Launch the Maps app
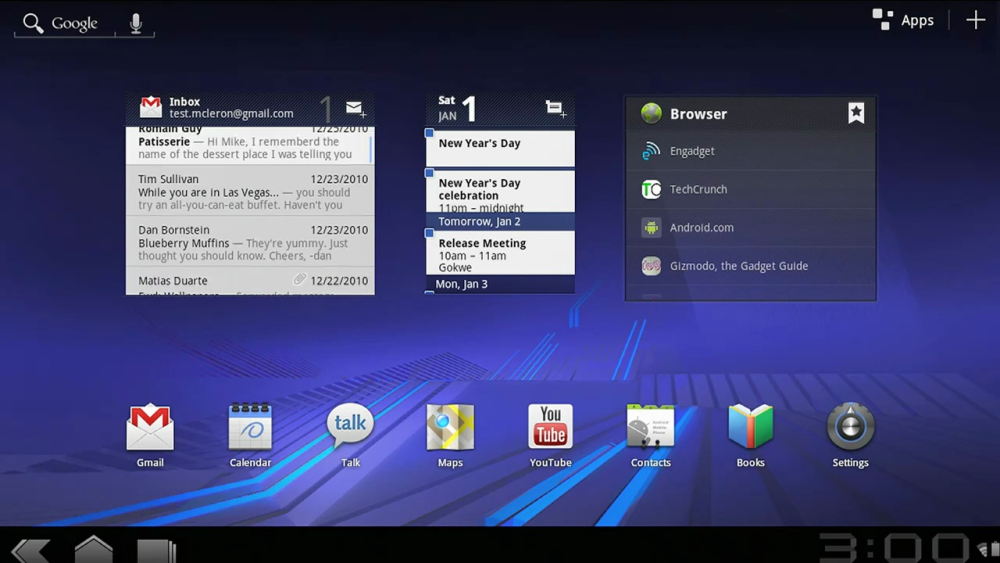 (x=450, y=428)
